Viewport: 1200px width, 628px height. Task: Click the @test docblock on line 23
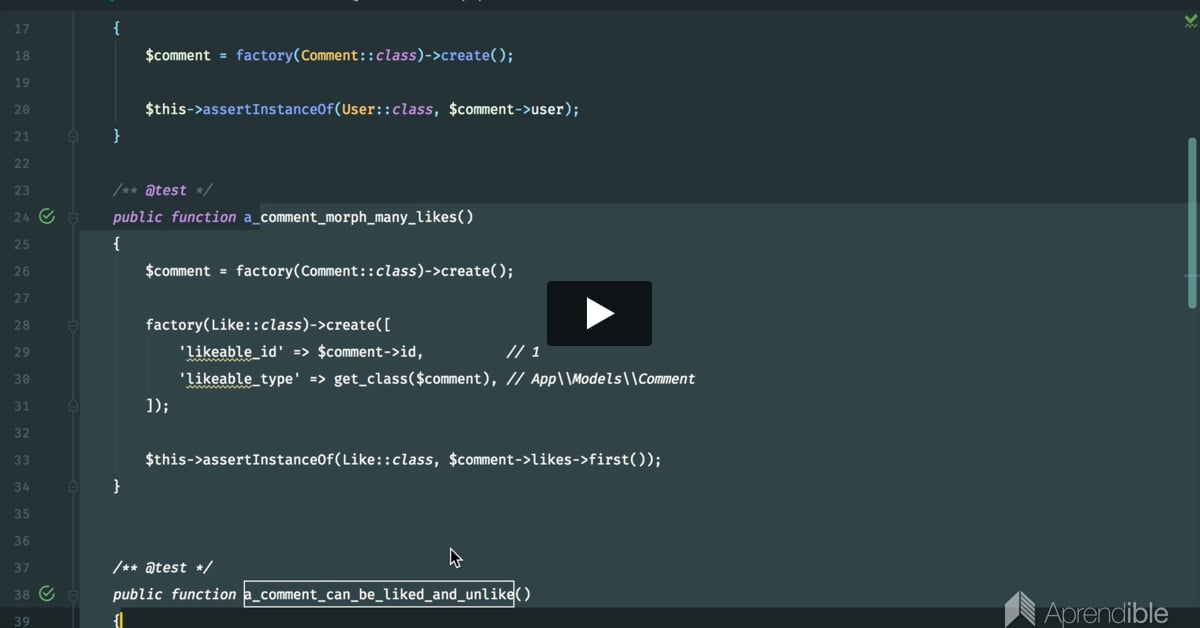click(x=163, y=190)
